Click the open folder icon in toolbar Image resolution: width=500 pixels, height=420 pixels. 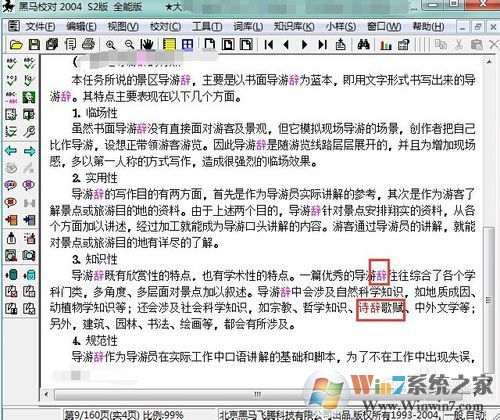16,44
